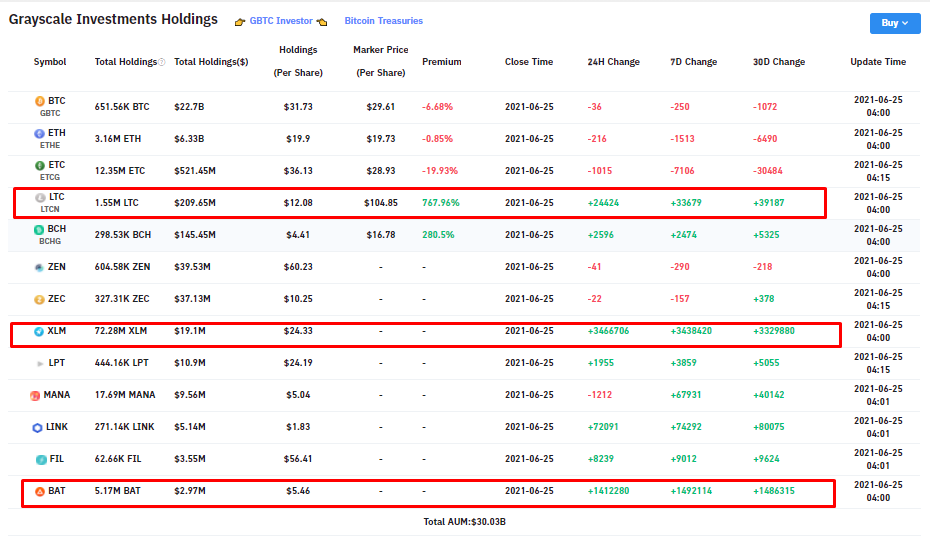Click the Grayscale Investments Holdings title
Screen dimensions: 930x538
pos(113,20)
